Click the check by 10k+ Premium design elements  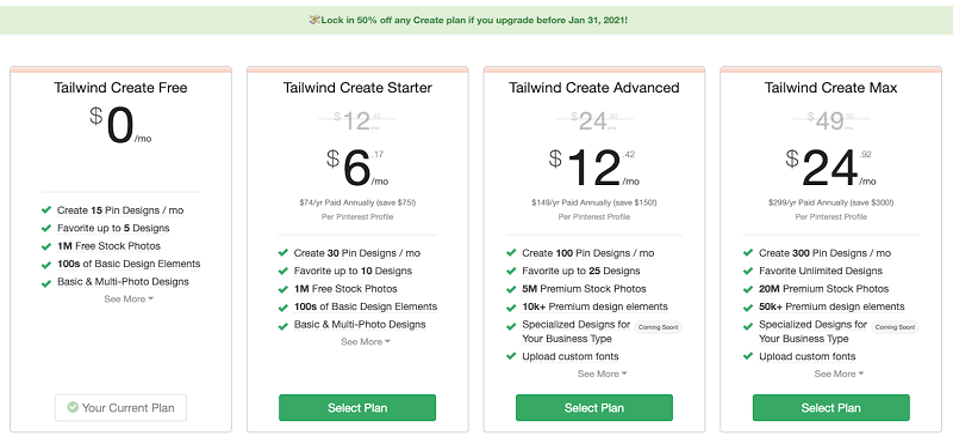coord(511,307)
